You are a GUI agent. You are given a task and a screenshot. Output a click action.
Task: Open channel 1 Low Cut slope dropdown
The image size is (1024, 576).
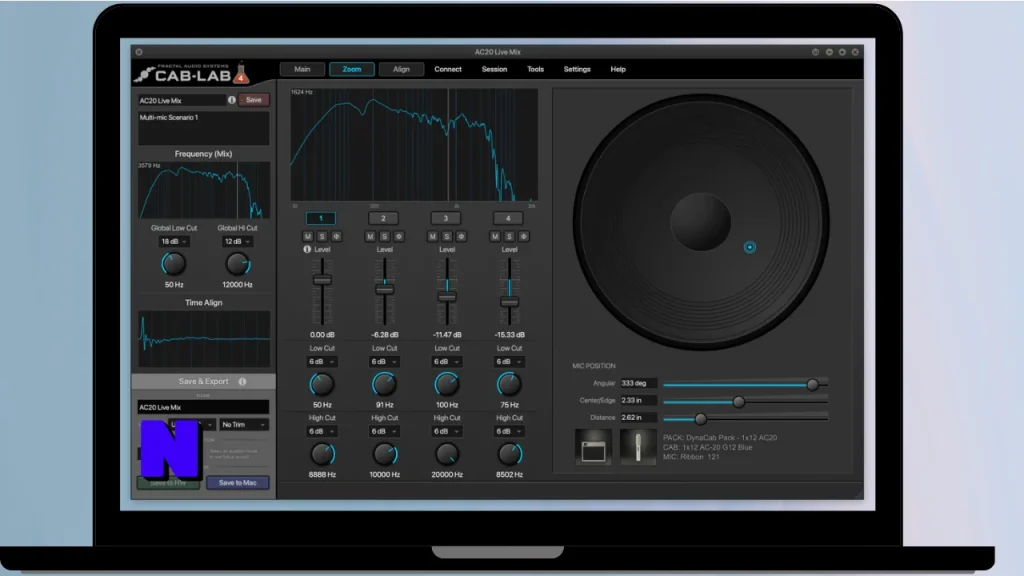(x=321, y=362)
